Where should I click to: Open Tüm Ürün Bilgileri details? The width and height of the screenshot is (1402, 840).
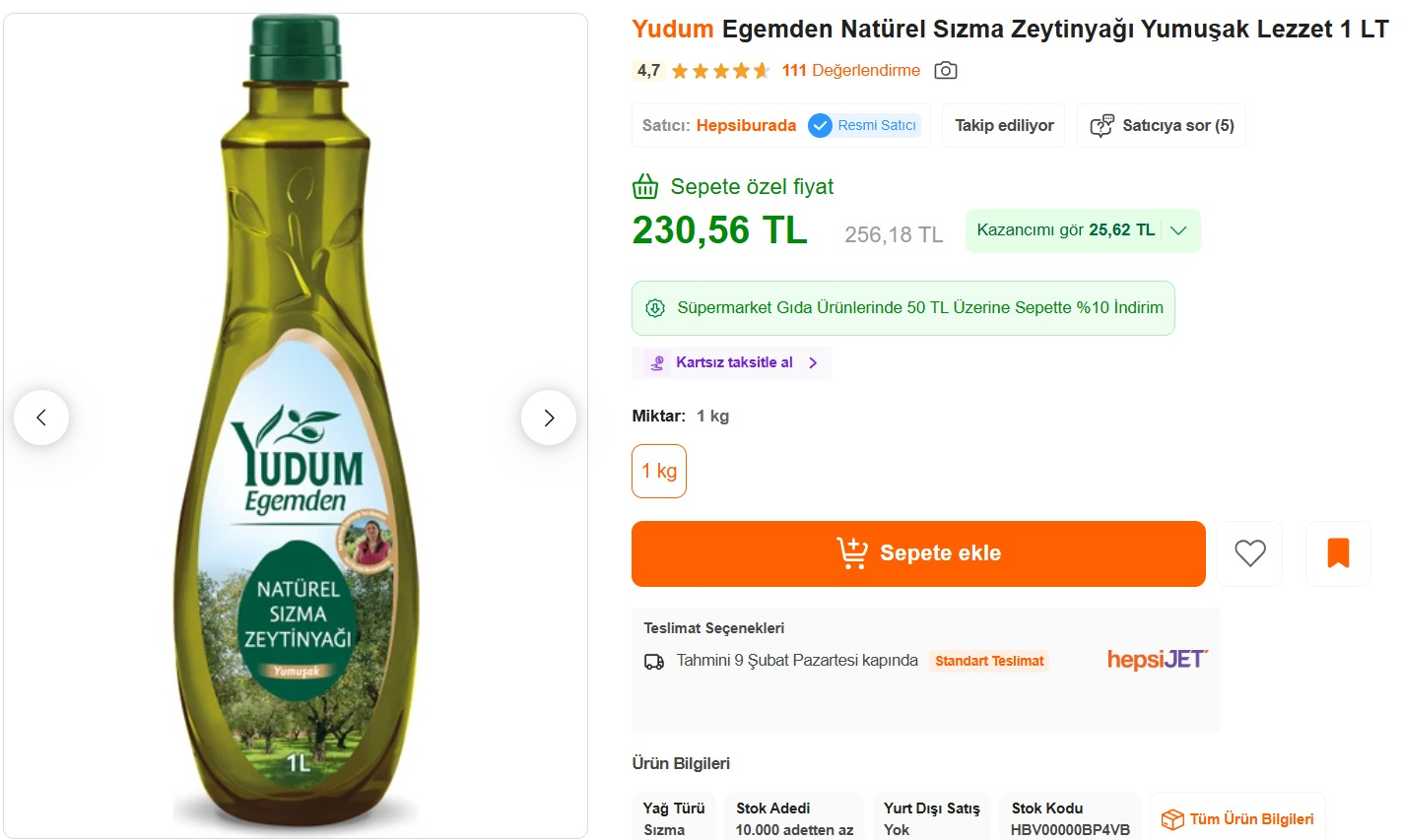(x=1251, y=819)
